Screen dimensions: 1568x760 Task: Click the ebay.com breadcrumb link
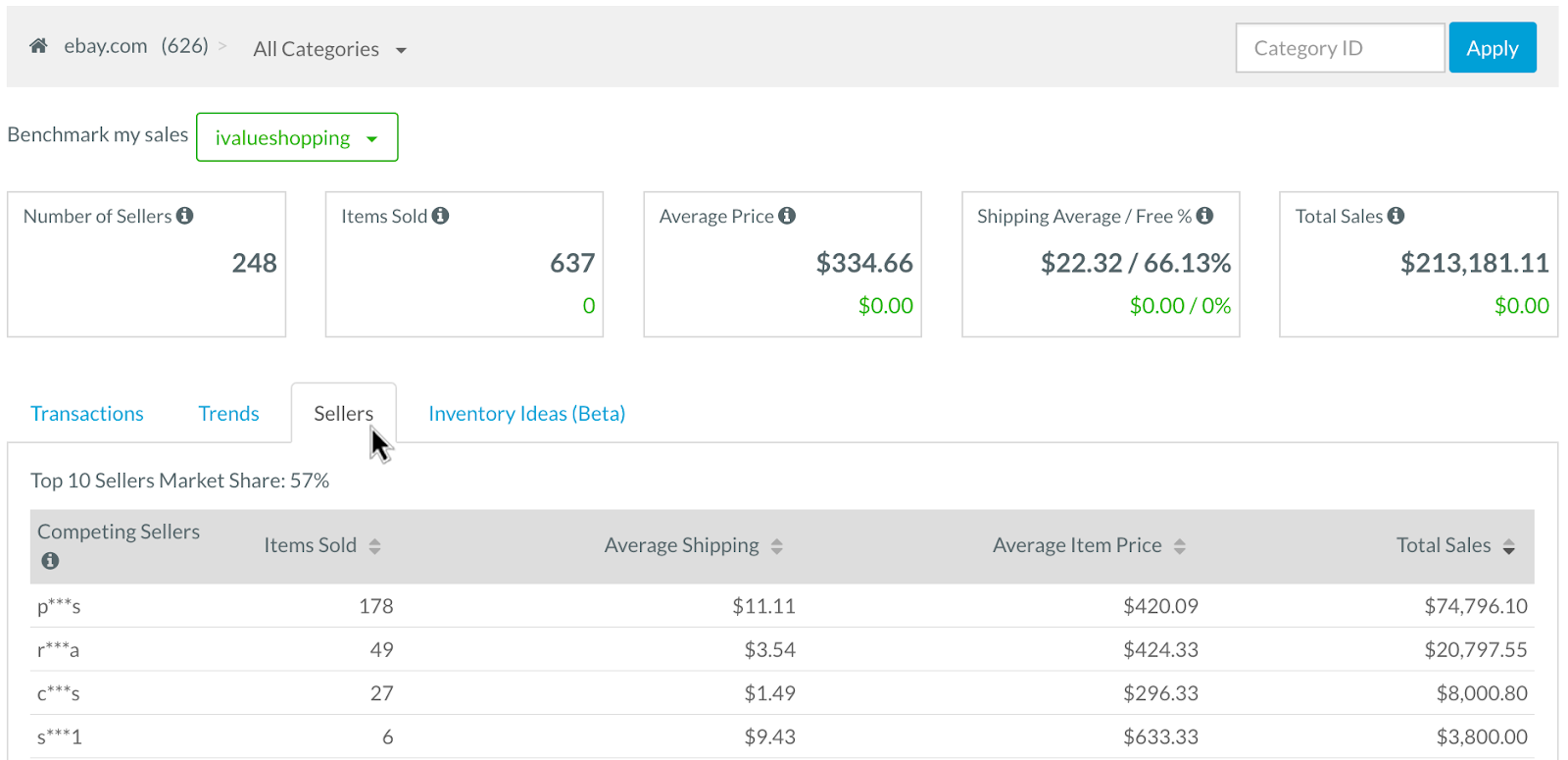pyautogui.click(x=106, y=46)
